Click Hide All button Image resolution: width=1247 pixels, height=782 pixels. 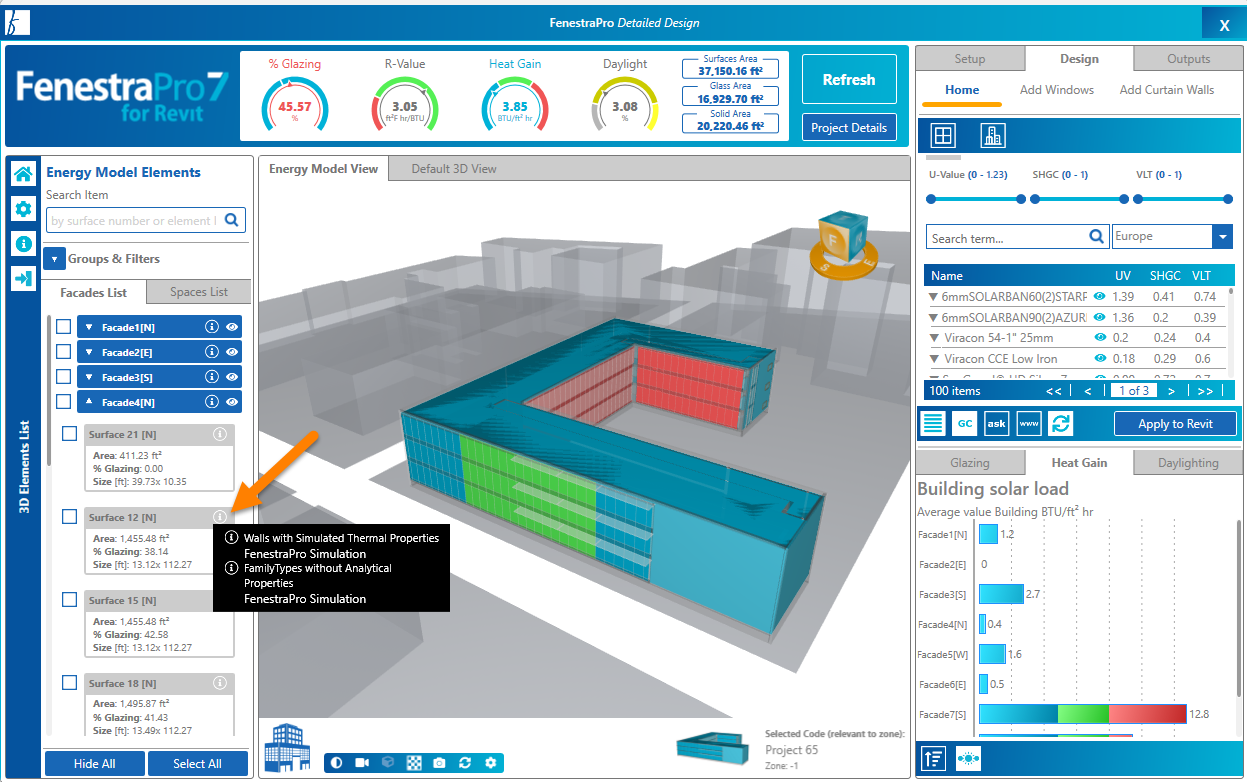(x=95, y=764)
